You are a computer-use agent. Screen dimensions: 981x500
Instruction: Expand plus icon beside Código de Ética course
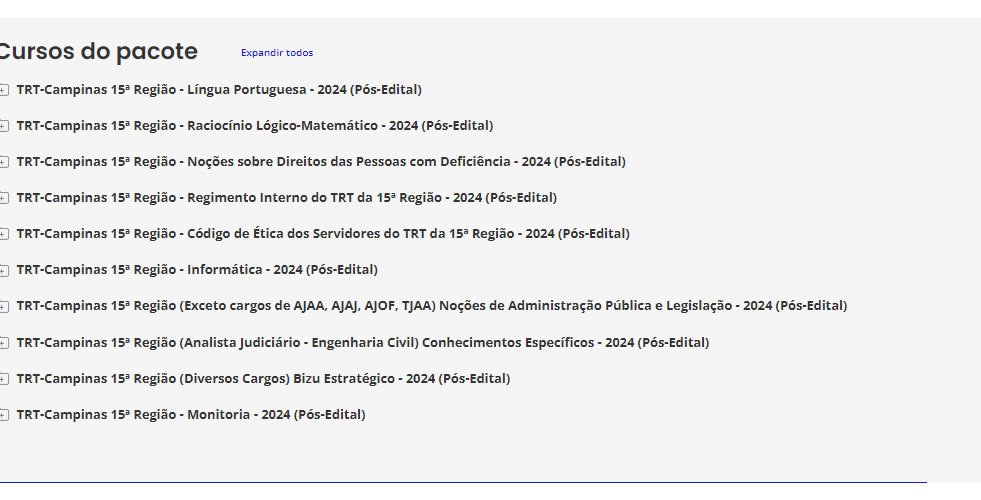pyautogui.click(x=3, y=234)
